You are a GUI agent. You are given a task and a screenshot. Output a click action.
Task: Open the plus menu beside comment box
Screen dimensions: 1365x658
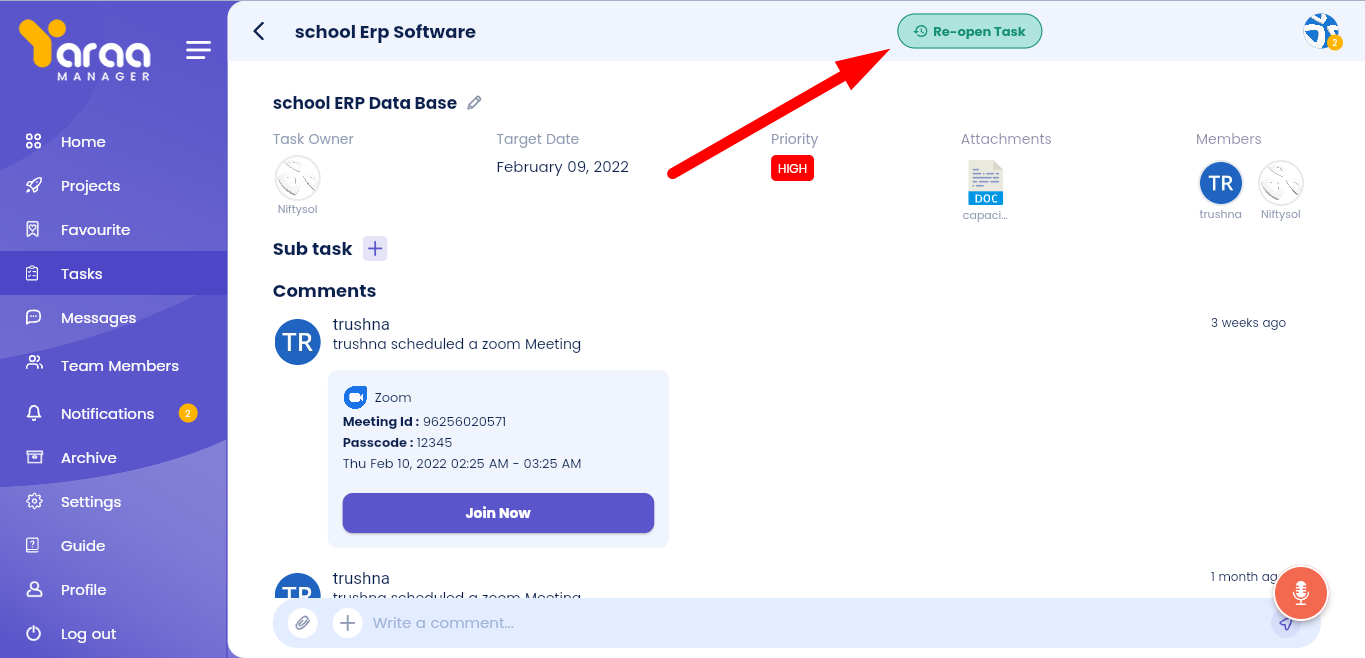[x=347, y=623]
